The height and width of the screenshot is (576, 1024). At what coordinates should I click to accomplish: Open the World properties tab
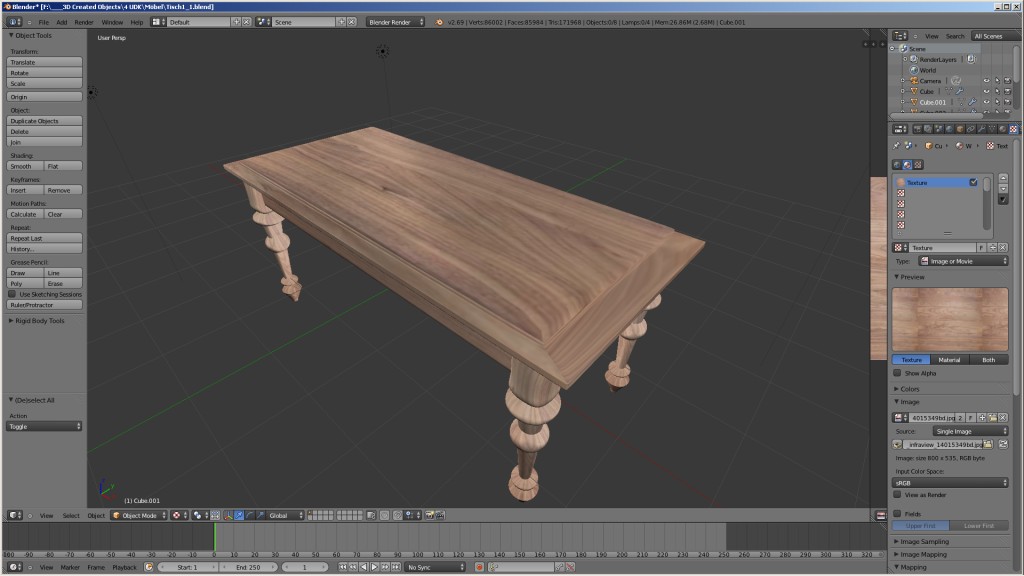point(948,129)
